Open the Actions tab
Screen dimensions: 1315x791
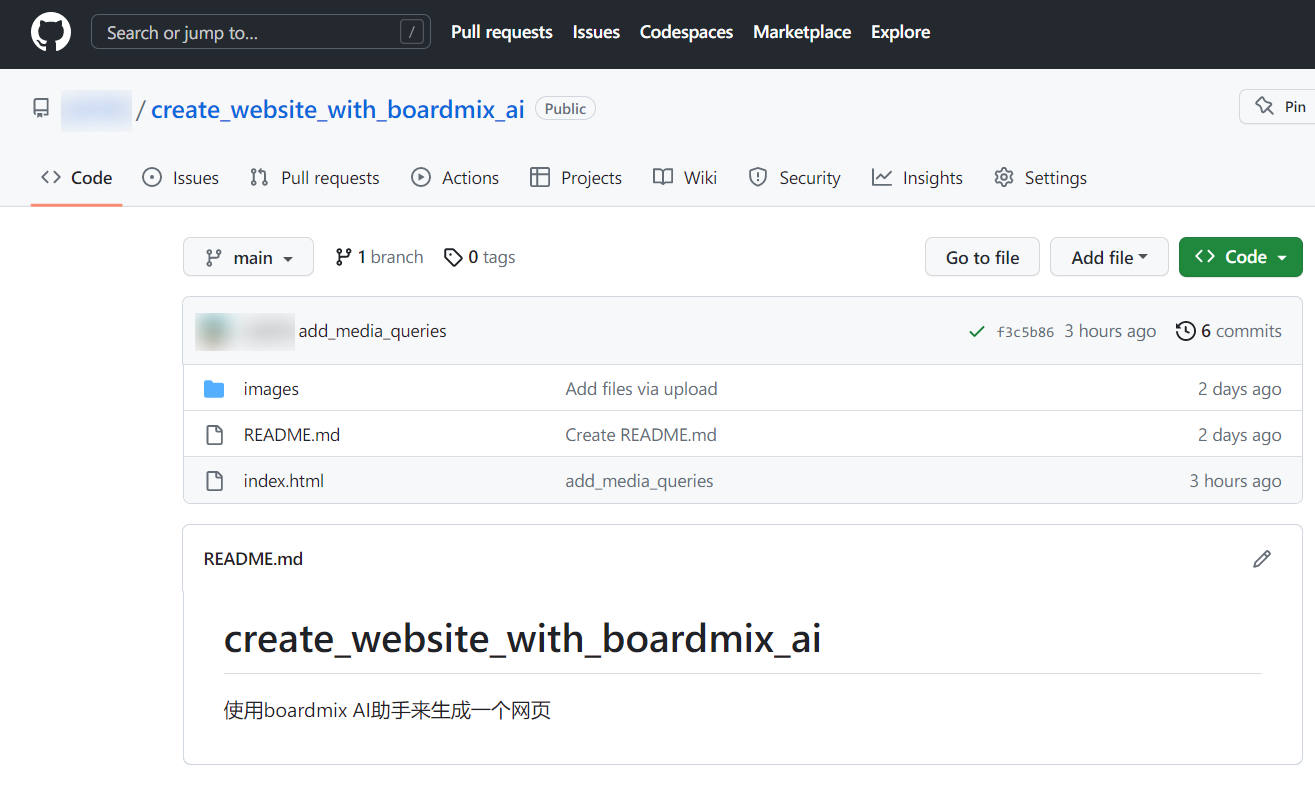(x=455, y=178)
